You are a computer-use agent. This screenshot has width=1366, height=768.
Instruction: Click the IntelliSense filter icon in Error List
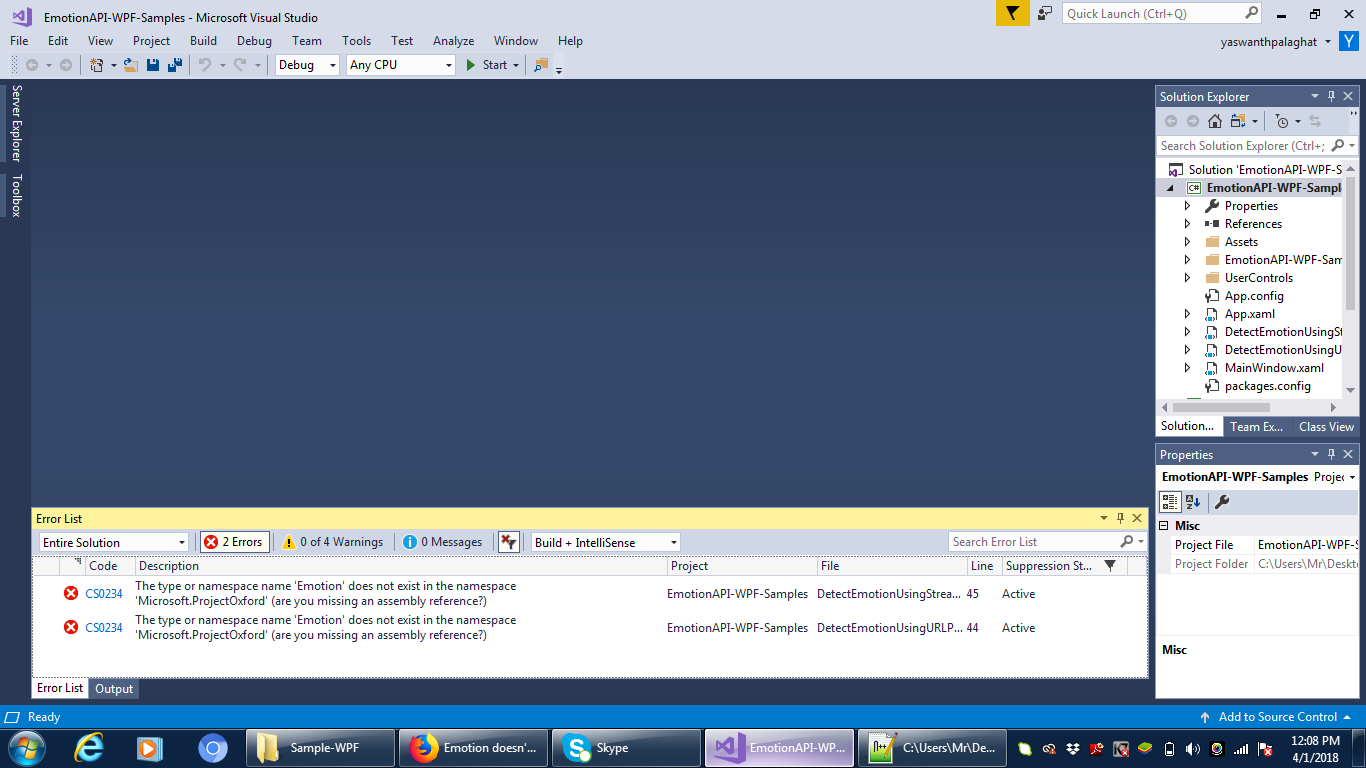(x=508, y=541)
